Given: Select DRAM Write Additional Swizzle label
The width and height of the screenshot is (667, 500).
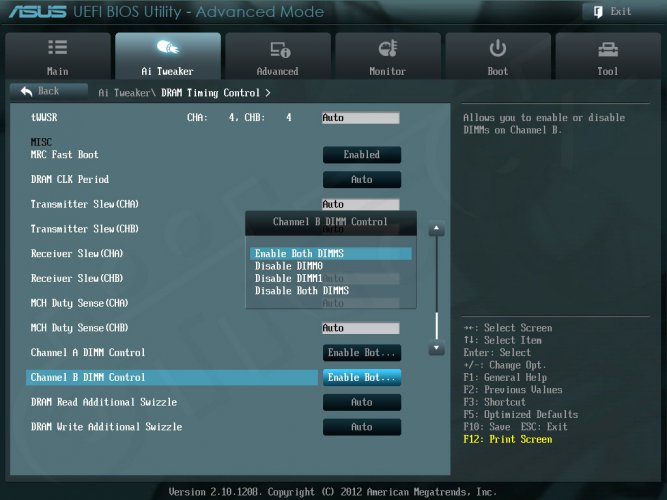Looking at the screenshot, I should 106,427.
